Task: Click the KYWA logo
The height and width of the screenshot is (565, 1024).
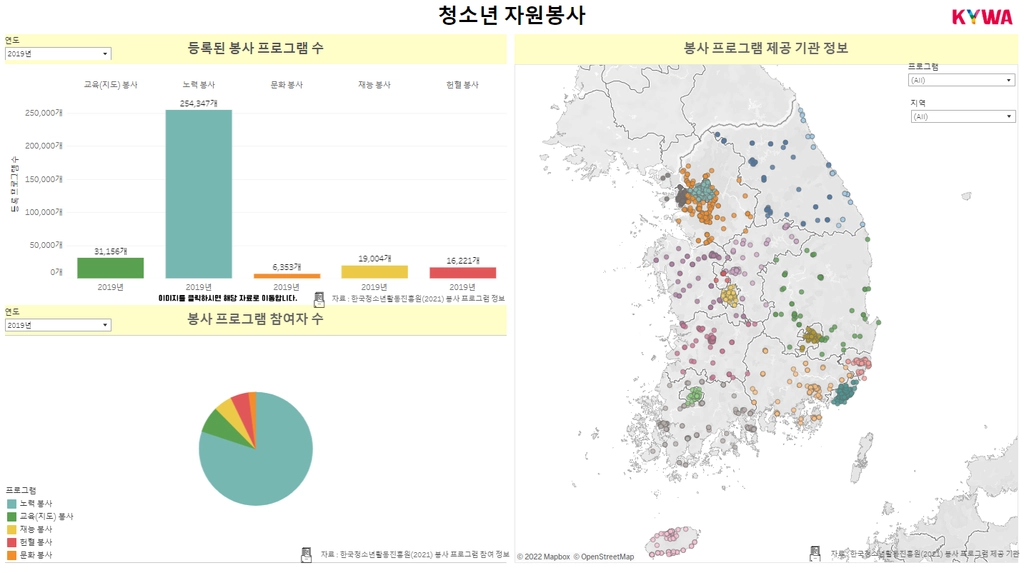Action: (982, 16)
